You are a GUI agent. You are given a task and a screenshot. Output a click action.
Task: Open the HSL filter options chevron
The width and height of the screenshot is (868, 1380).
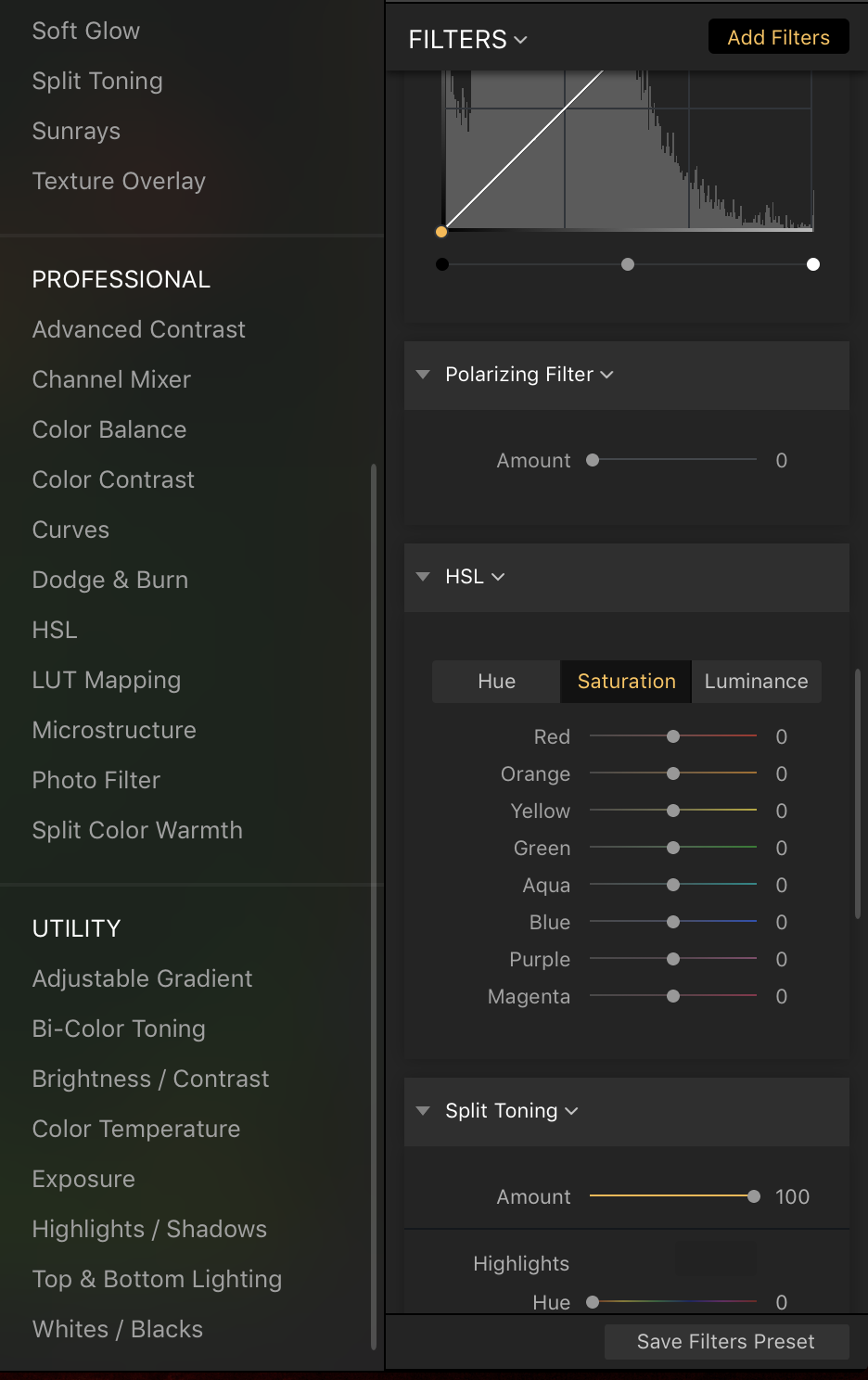click(x=498, y=577)
